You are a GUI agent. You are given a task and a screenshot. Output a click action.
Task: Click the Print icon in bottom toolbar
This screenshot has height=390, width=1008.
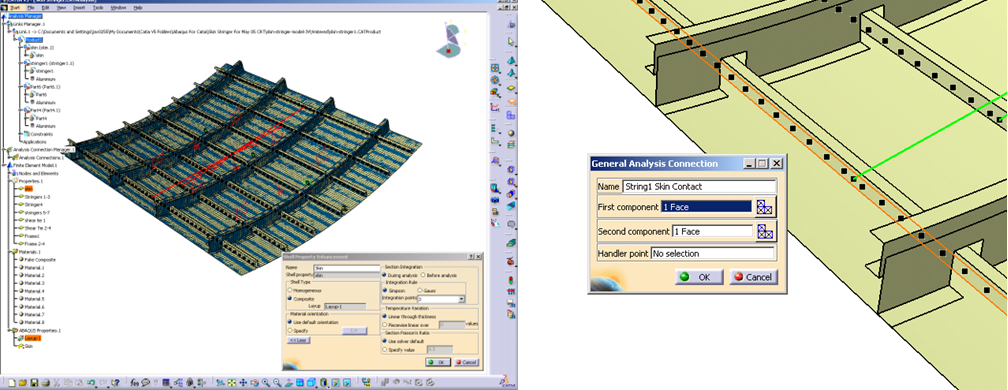[46, 383]
